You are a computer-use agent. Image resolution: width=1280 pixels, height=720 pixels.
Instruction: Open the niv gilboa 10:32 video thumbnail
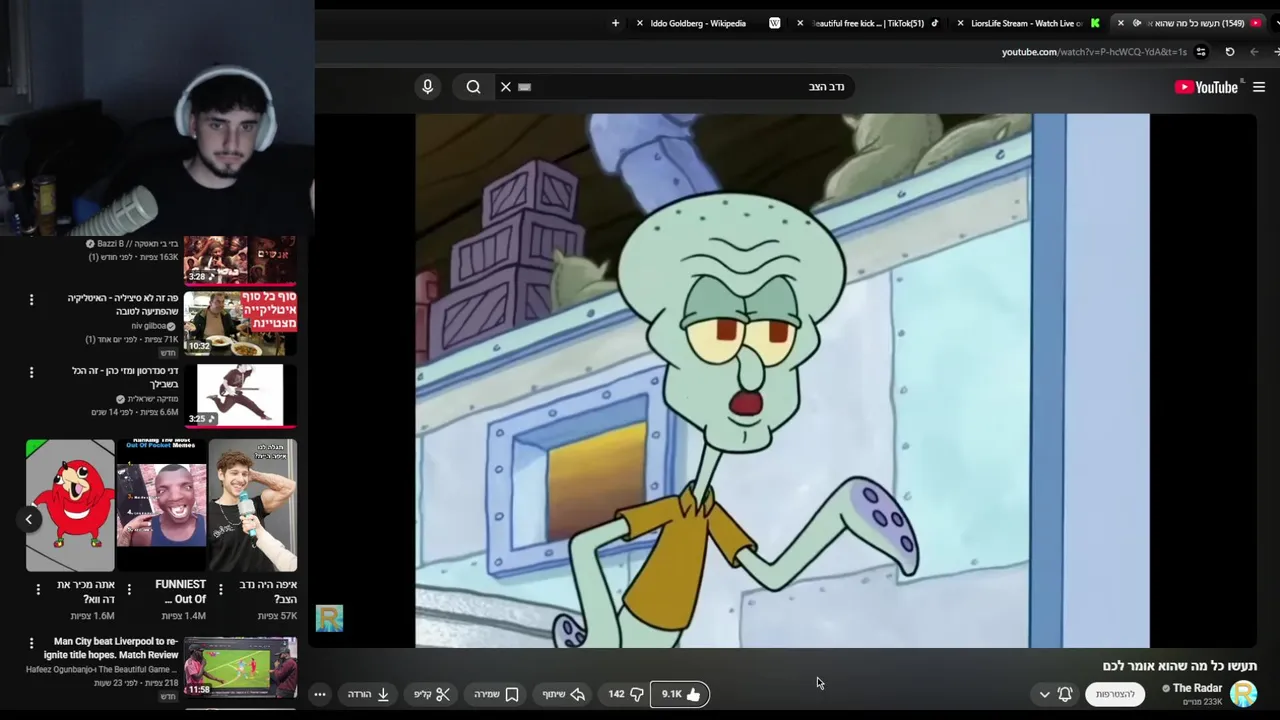[x=240, y=323]
